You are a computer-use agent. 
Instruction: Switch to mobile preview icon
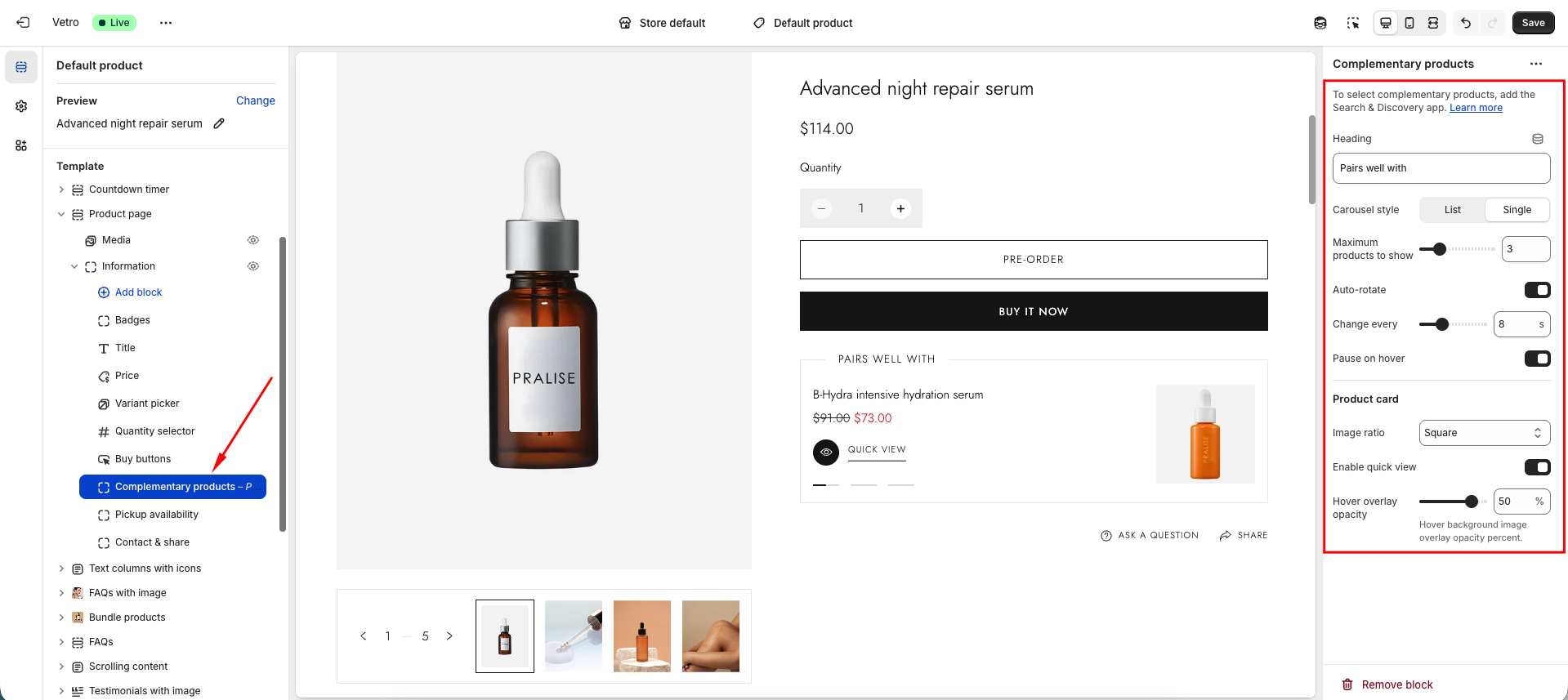(1409, 23)
